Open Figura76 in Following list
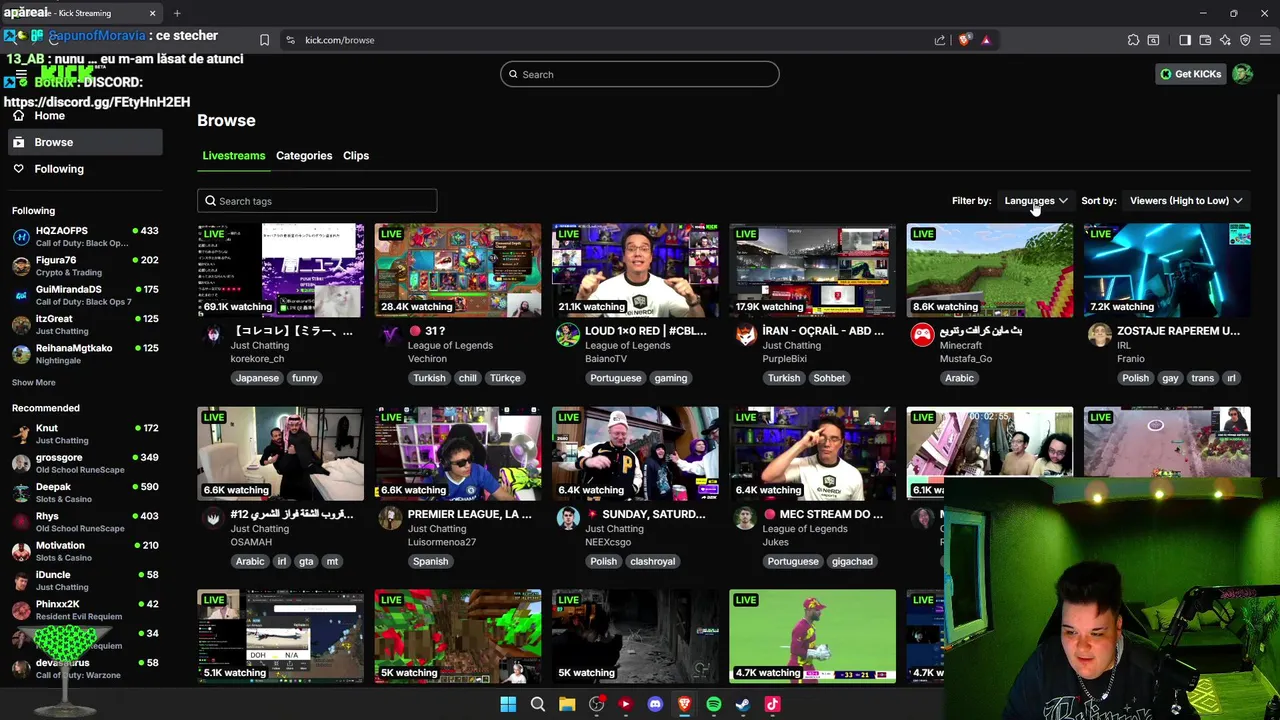1280x720 pixels. click(x=85, y=266)
